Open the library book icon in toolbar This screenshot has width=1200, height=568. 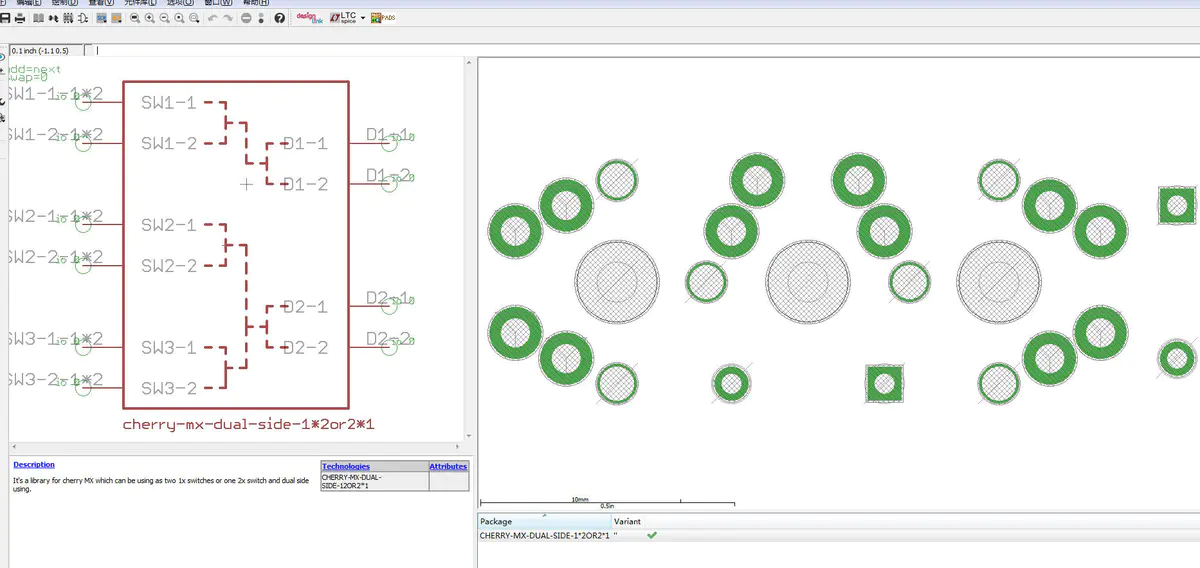pyautogui.click(x=39, y=18)
